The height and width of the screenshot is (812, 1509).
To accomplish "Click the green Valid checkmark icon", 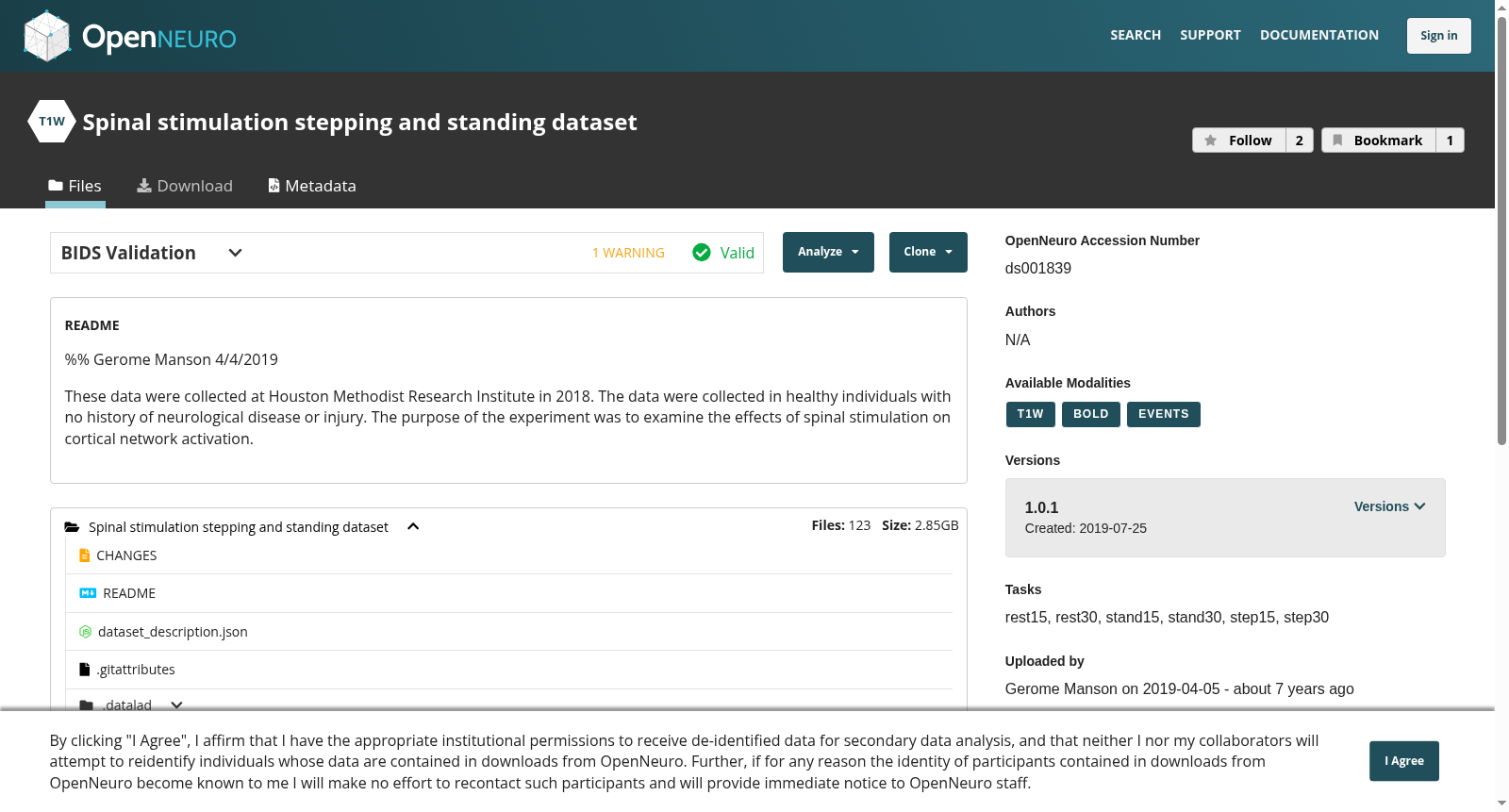I will pyautogui.click(x=702, y=253).
